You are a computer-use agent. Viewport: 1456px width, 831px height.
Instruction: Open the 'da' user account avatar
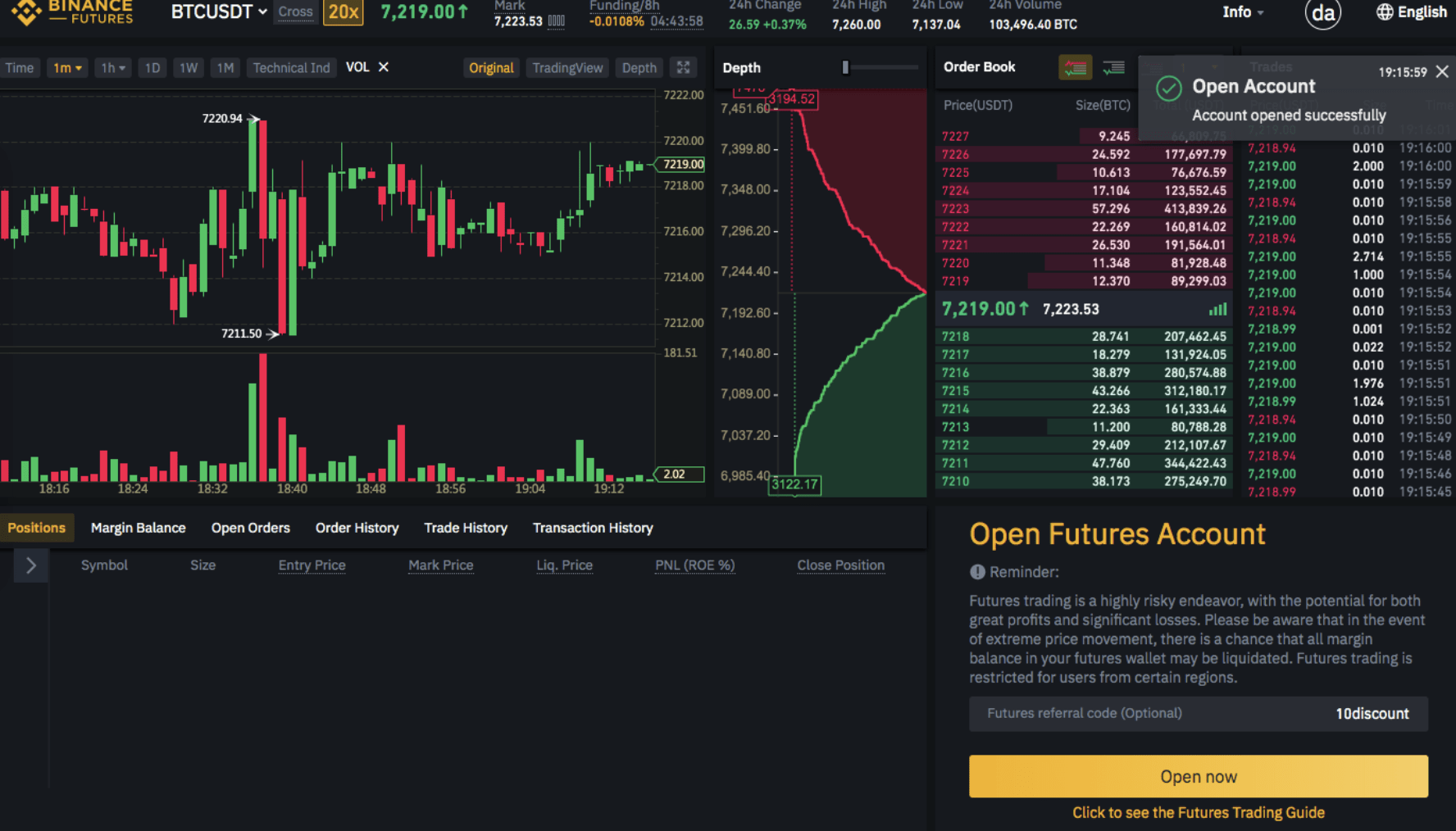pyautogui.click(x=1323, y=13)
